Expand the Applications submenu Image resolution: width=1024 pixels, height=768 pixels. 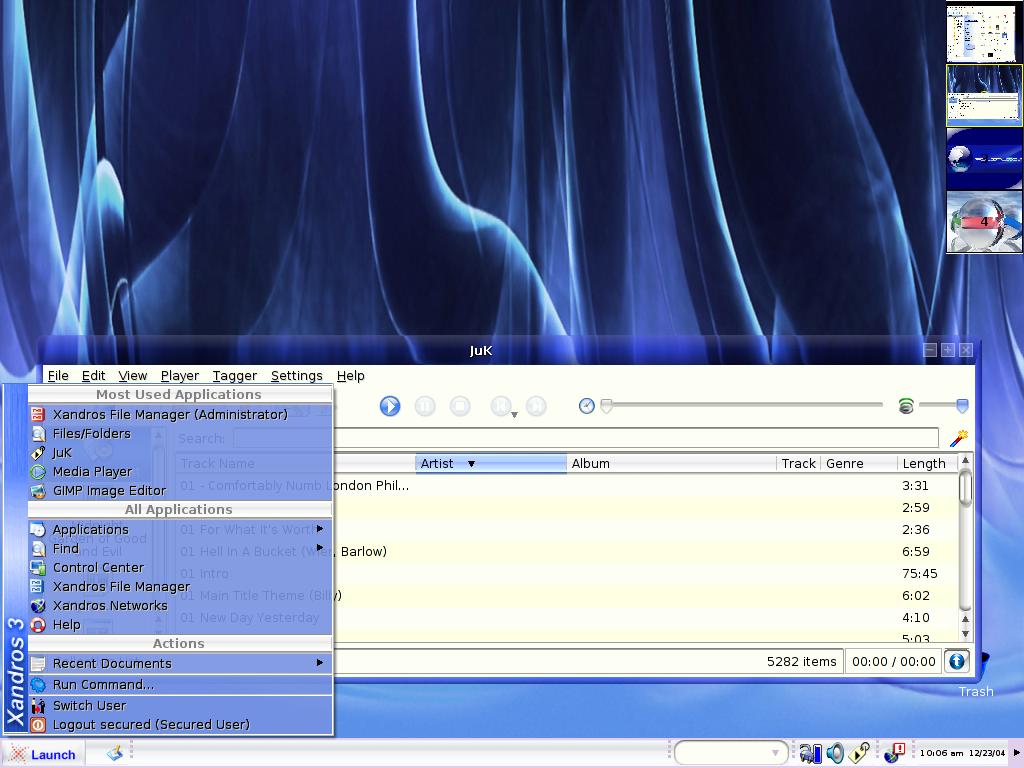coord(180,530)
